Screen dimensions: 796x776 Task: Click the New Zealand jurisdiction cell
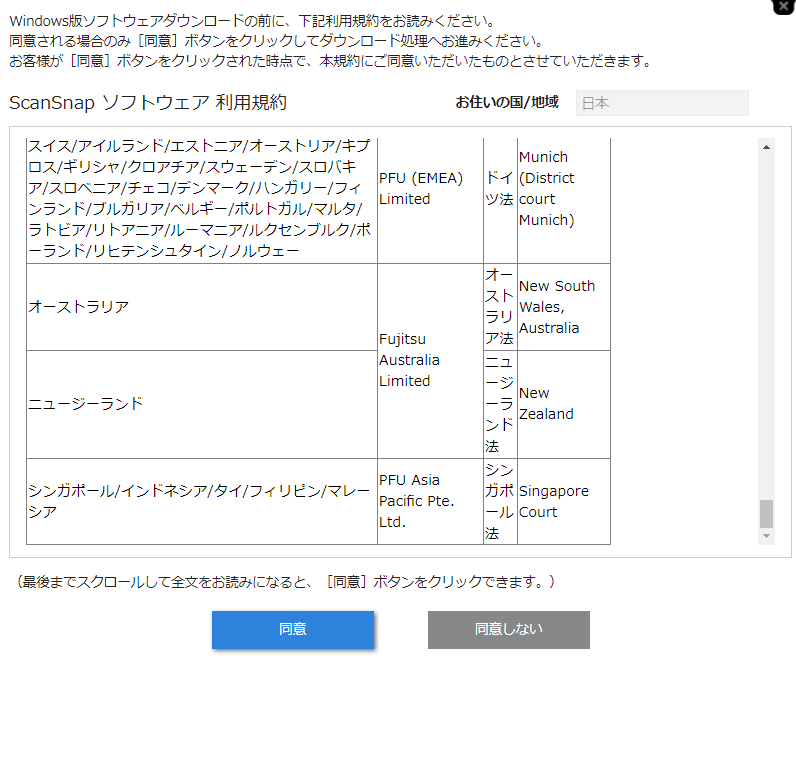[x=563, y=404]
